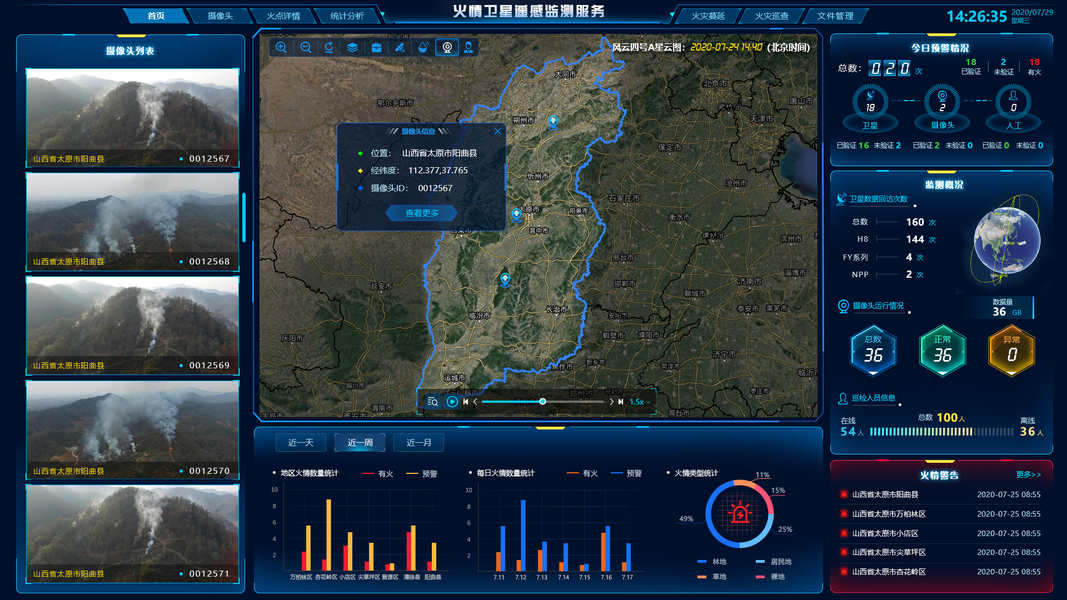Skip to the first timeline frame
This screenshot has width=1067, height=600.
(x=465, y=401)
